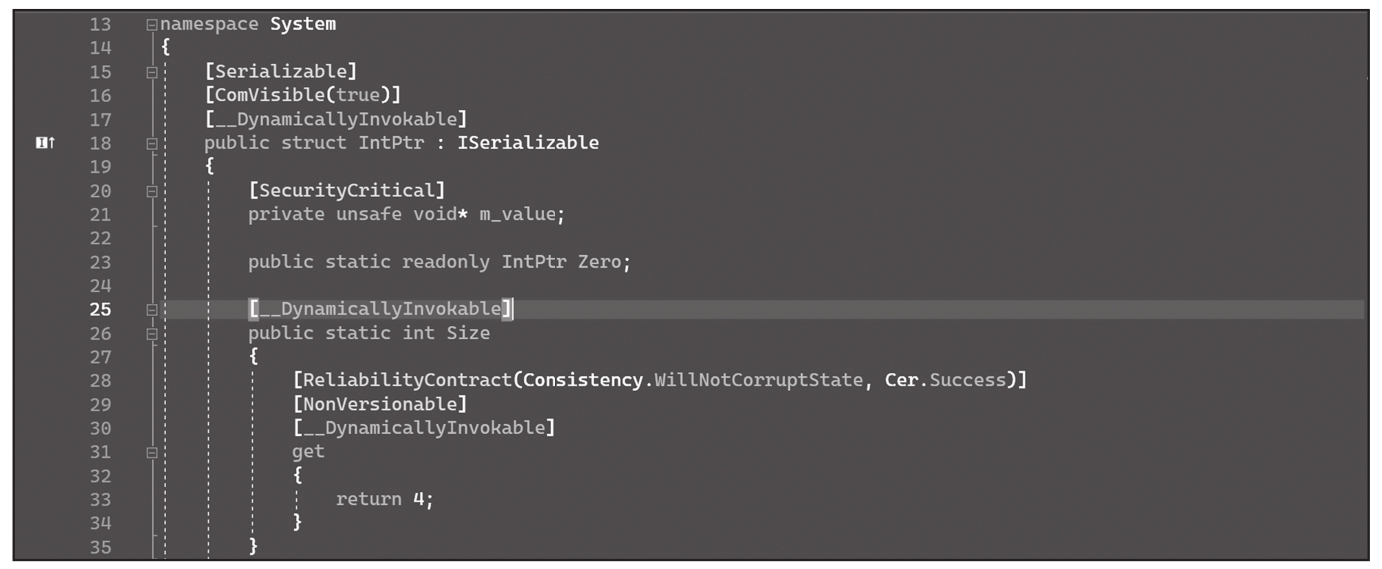Click the ComVisible attribute text
The width and height of the screenshot is (1382, 569).
coord(263,95)
